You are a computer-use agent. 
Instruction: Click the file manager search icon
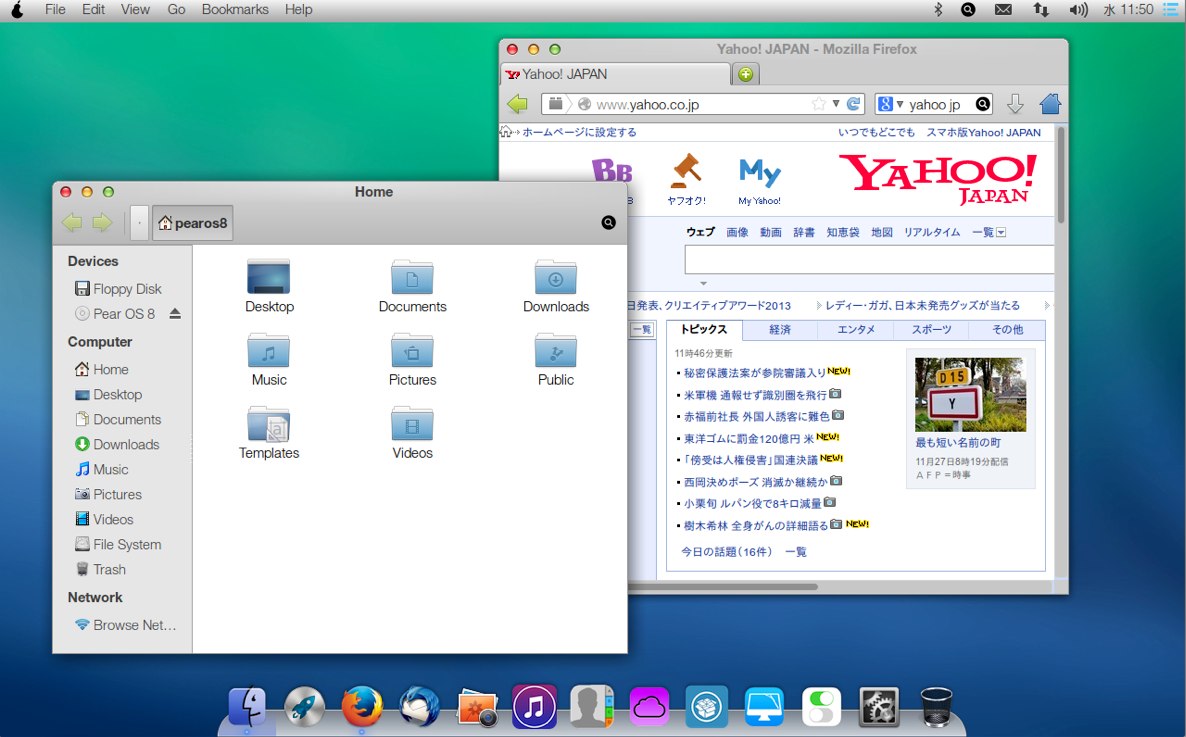coord(608,222)
